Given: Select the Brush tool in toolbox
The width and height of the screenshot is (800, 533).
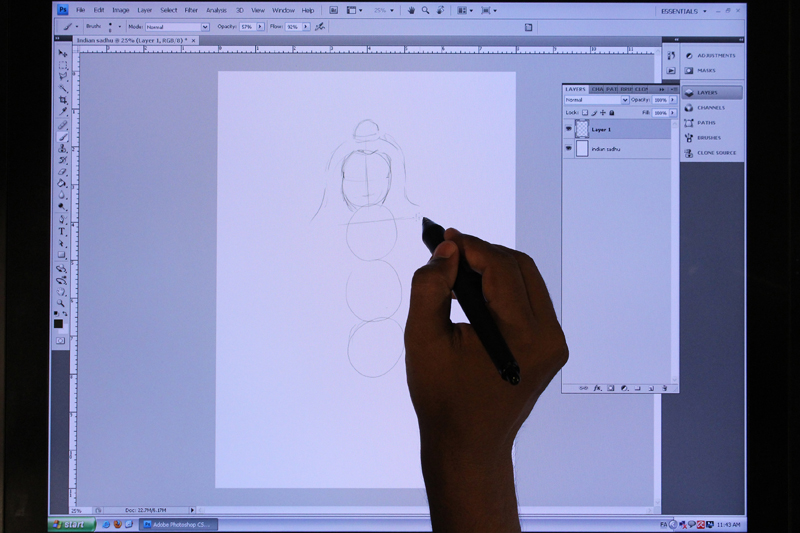Looking at the screenshot, I should click(x=63, y=138).
